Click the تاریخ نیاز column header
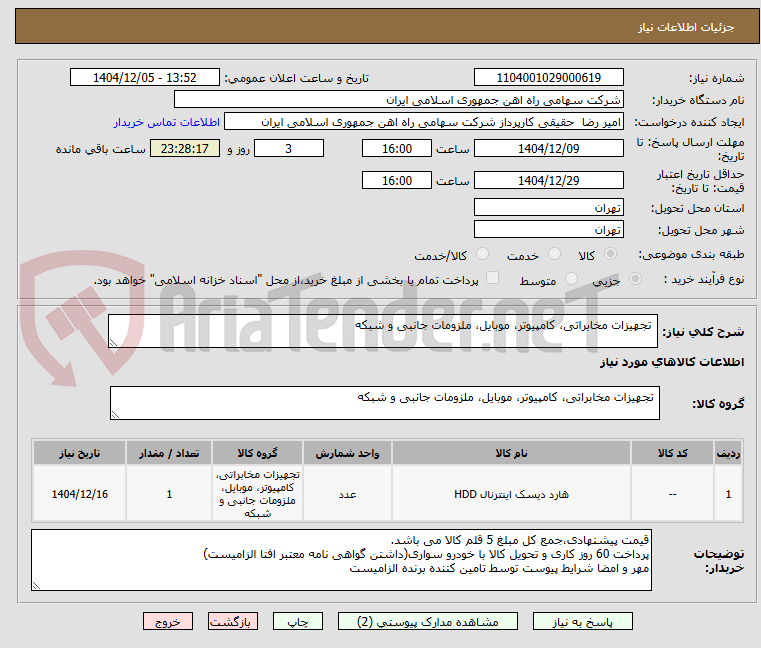Image resolution: width=761 pixels, height=648 pixels. [x=80, y=453]
